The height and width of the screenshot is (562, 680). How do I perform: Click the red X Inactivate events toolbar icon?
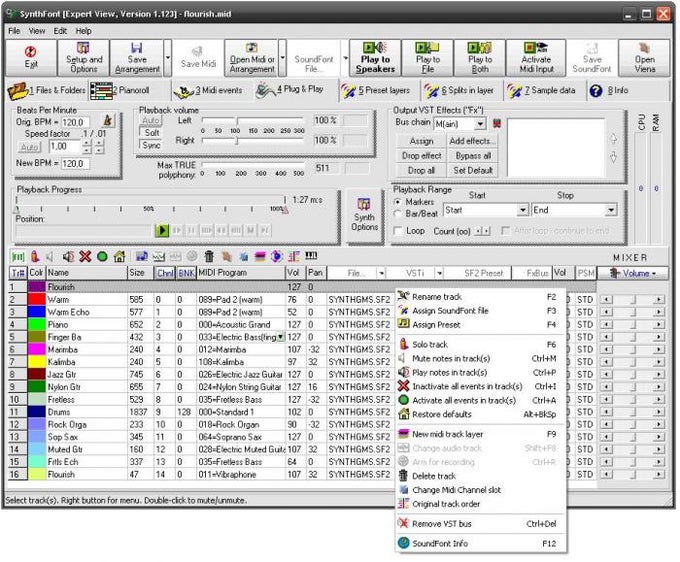coord(85,256)
